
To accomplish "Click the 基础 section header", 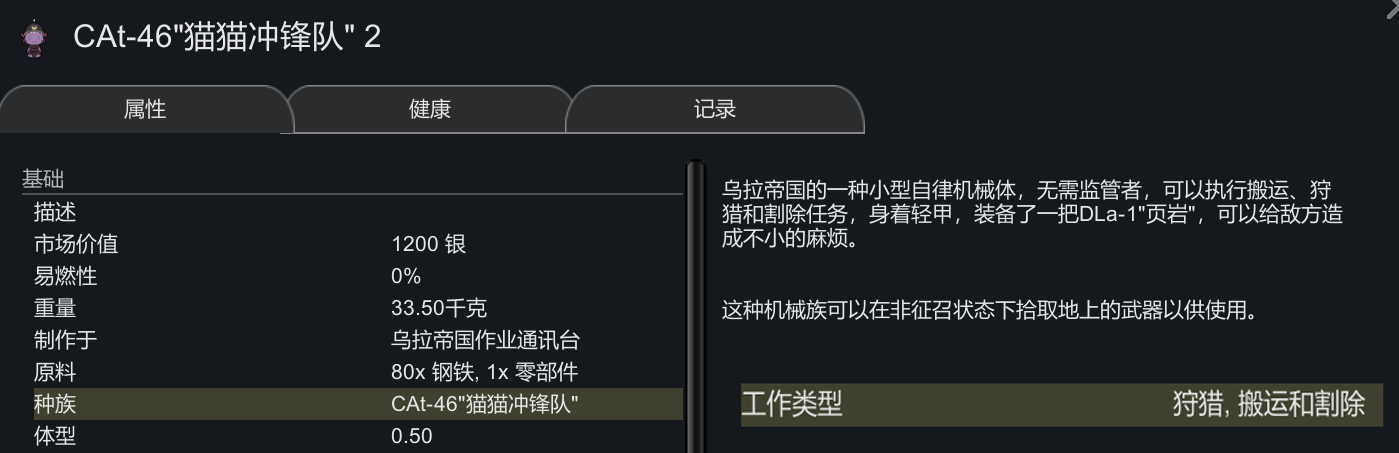I will [43, 180].
